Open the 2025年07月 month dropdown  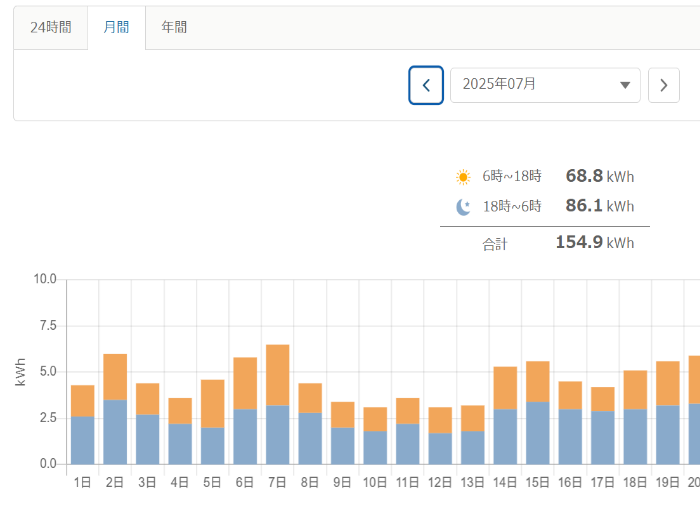tap(544, 85)
